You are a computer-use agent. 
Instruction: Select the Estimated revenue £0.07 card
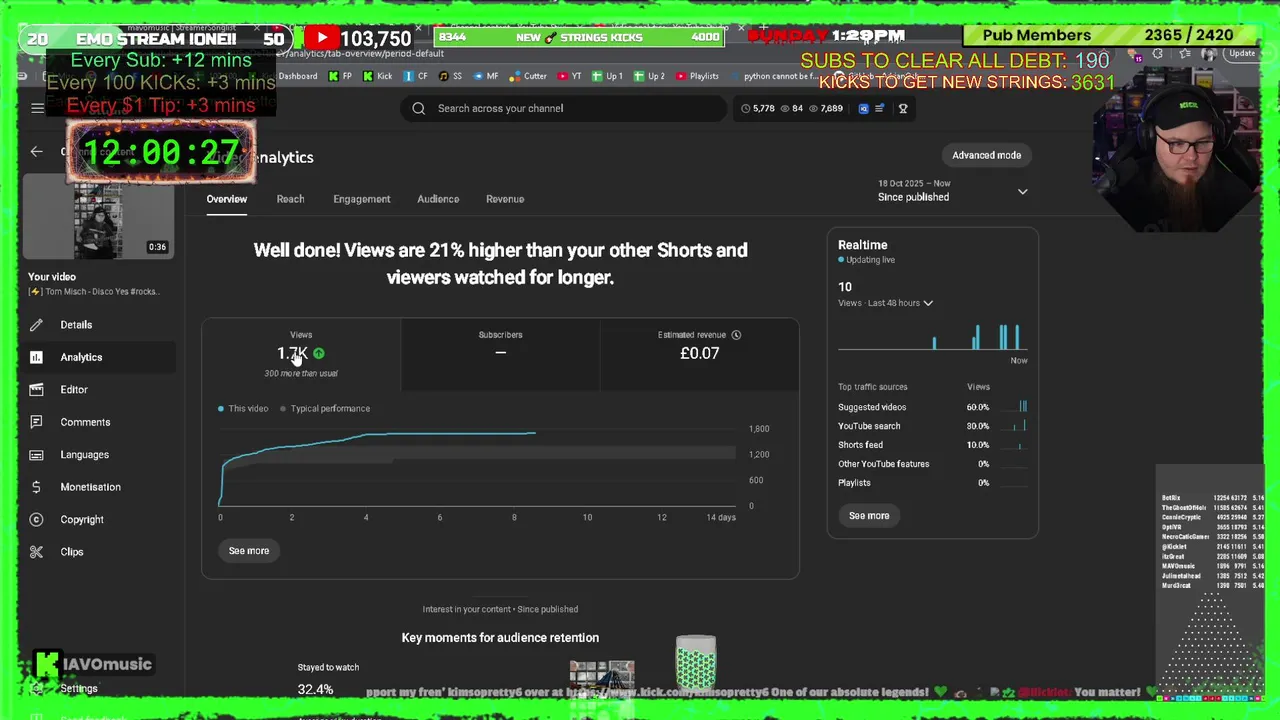tap(699, 354)
